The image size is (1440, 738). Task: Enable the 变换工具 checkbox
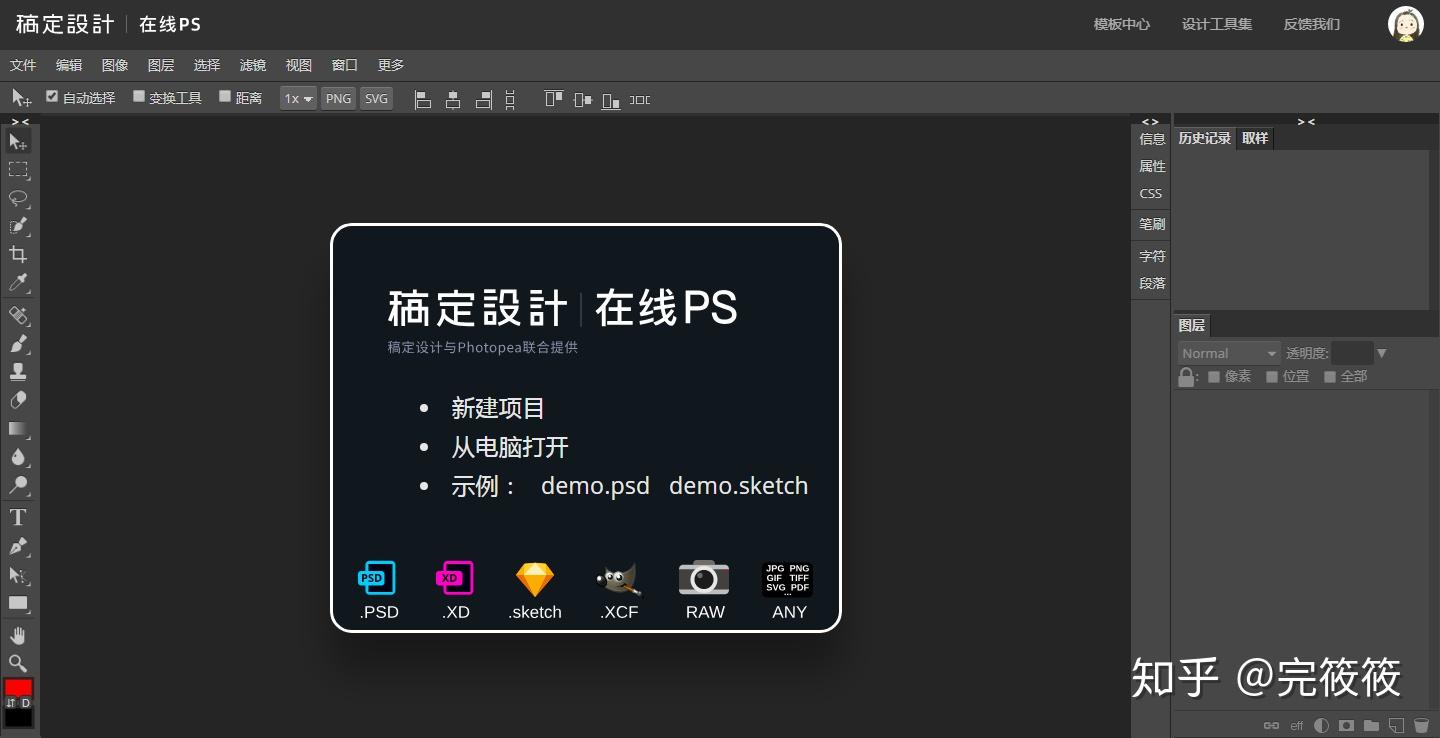[x=139, y=97]
